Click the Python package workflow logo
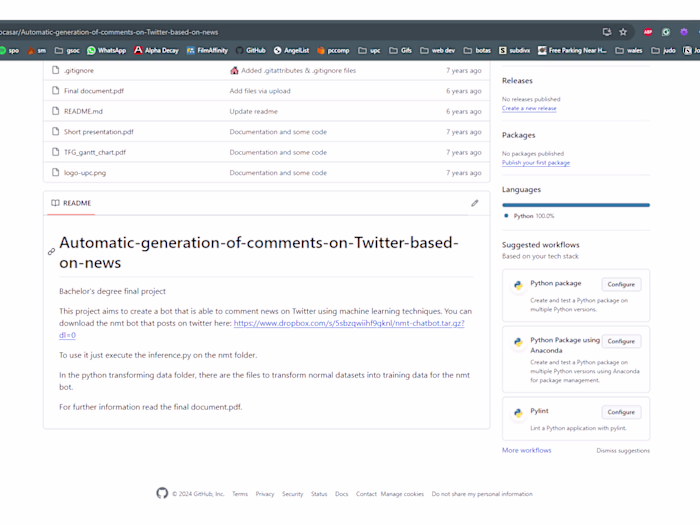This screenshot has height=525, width=700. point(518,285)
